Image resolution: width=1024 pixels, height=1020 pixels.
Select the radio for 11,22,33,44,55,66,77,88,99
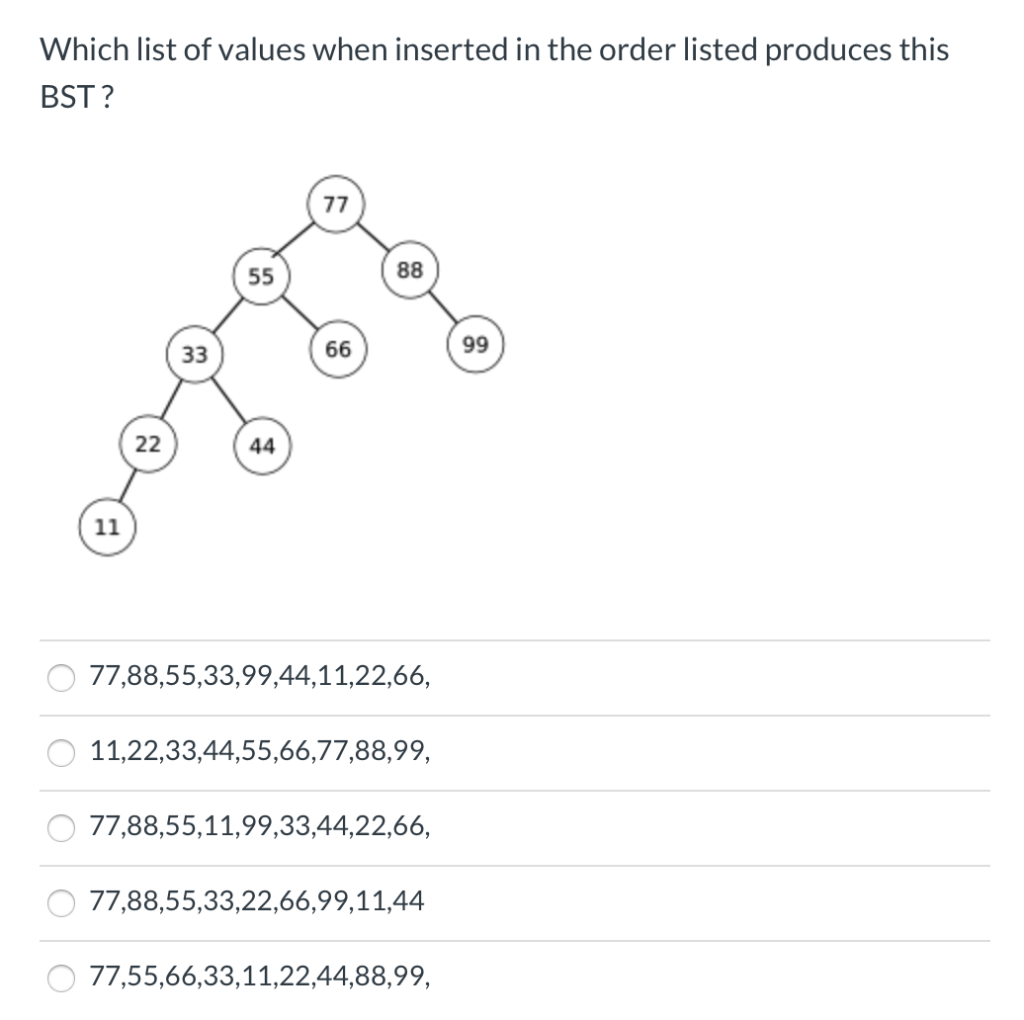tap(60, 752)
